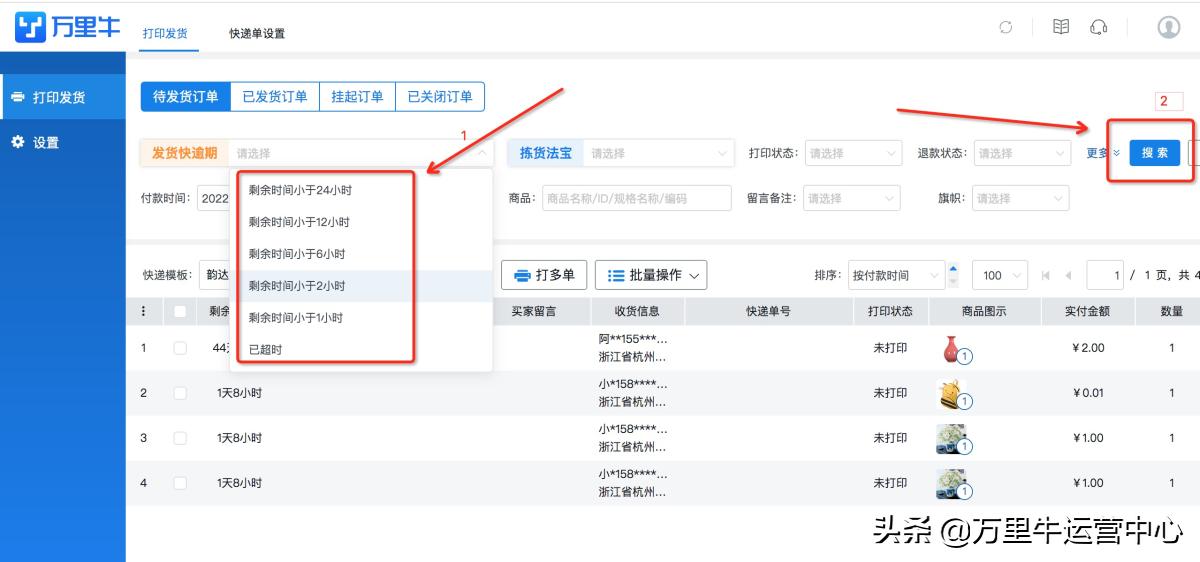Select the checkbox for order row 1
1200x562 pixels.
180,348
